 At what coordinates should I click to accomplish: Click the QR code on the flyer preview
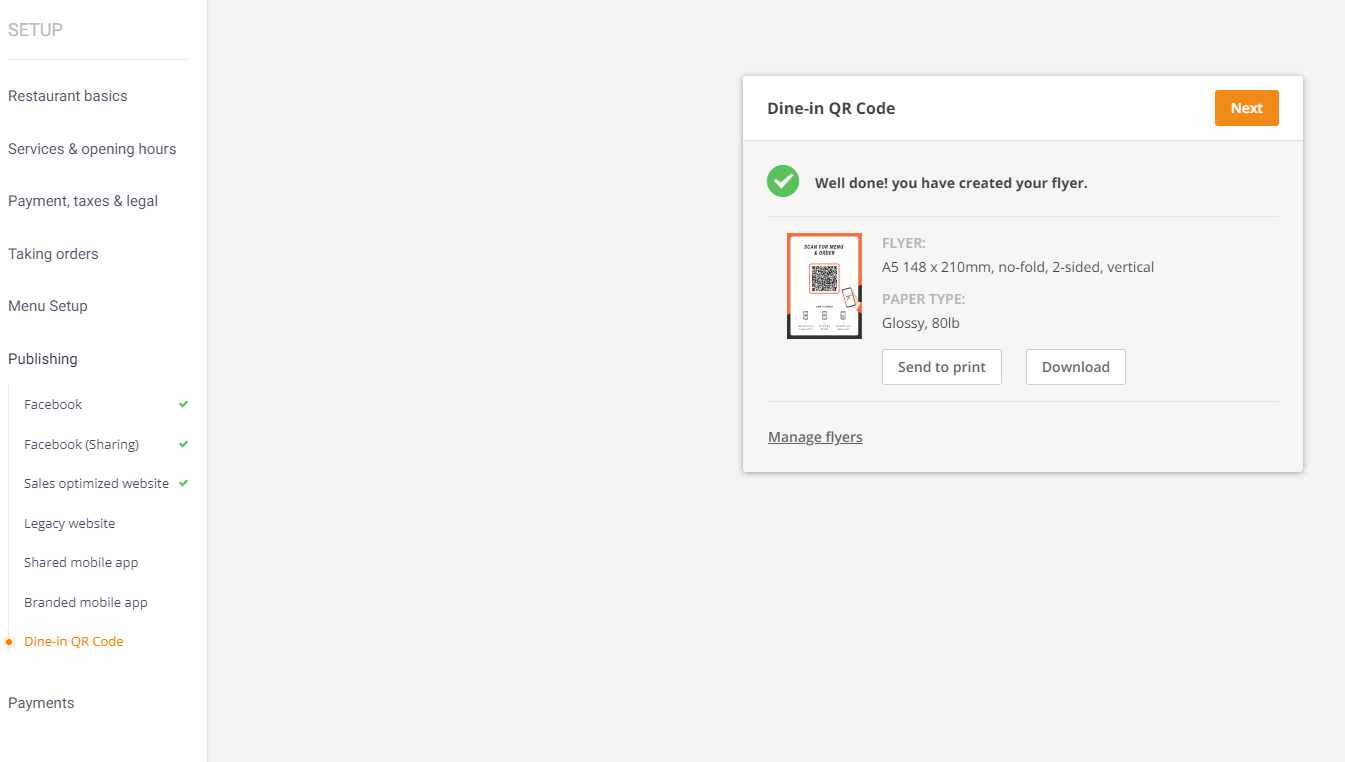point(824,280)
